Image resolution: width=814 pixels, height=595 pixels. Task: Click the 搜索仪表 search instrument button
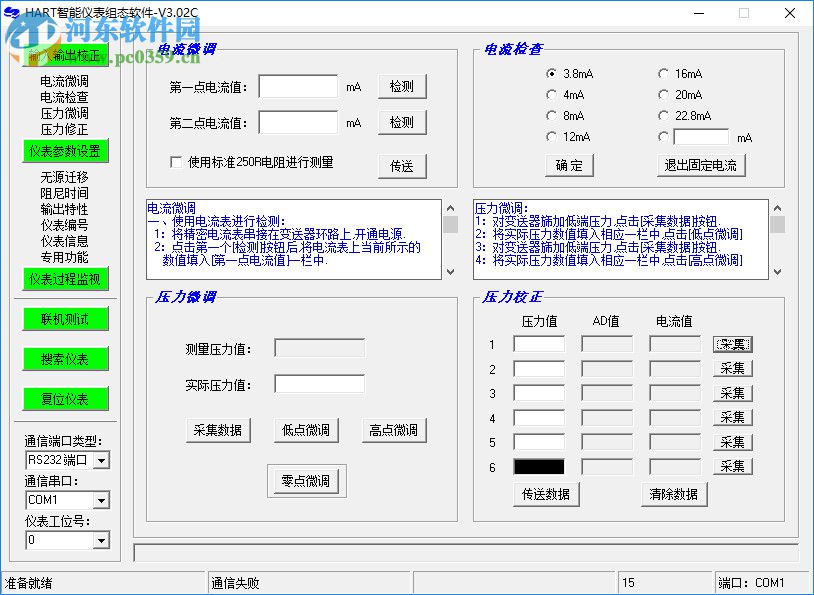64,358
